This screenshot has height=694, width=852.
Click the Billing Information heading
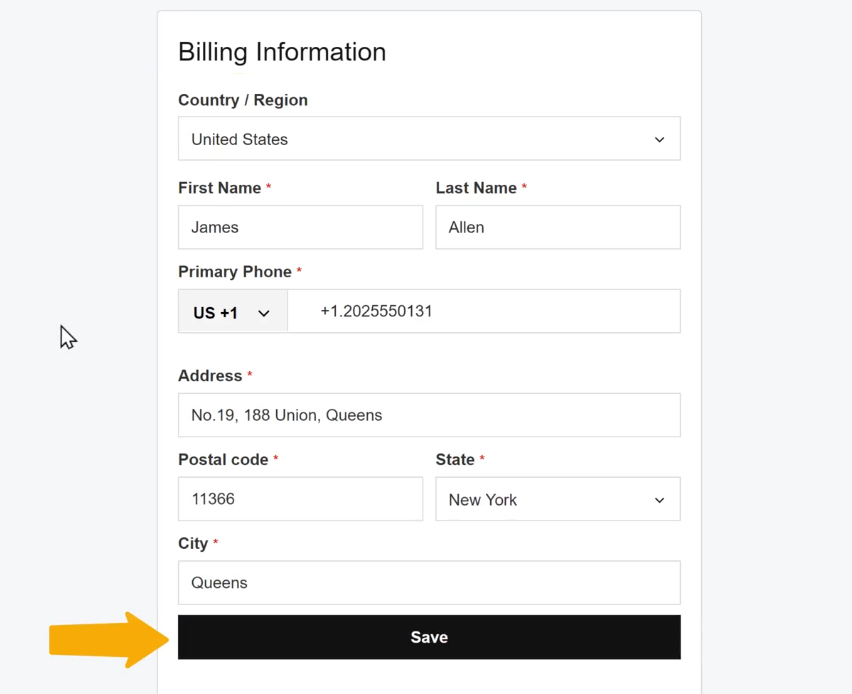coord(282,52)
